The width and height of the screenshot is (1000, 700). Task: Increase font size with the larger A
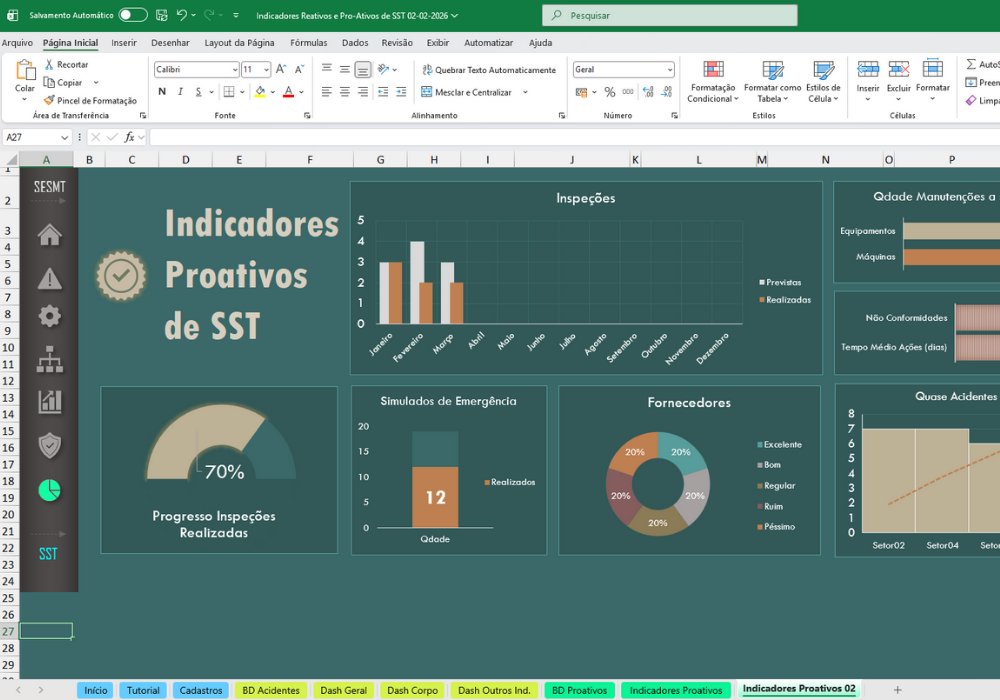coord(281,69)
